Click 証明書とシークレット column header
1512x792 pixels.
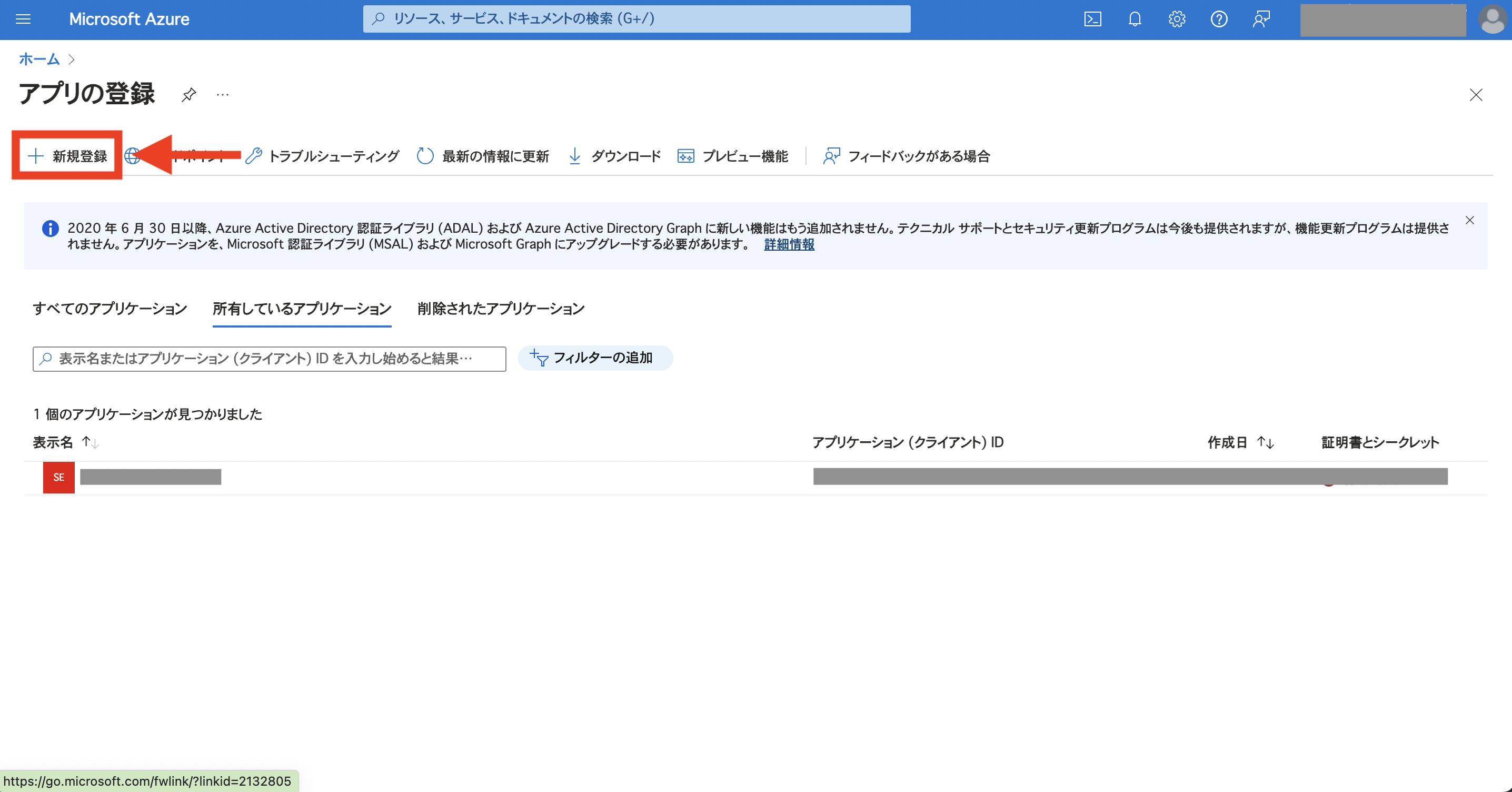pyautogui.click(x=1380, y=443)
